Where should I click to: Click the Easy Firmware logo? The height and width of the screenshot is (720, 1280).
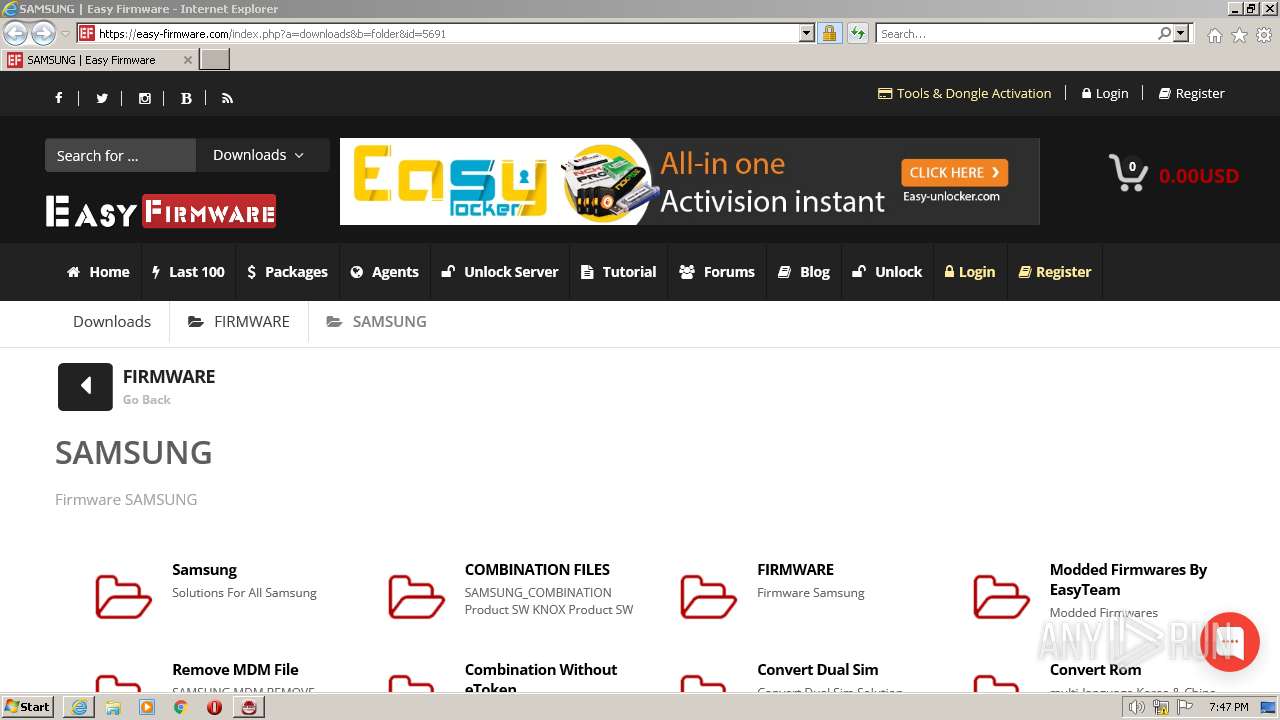coord(161,211)
